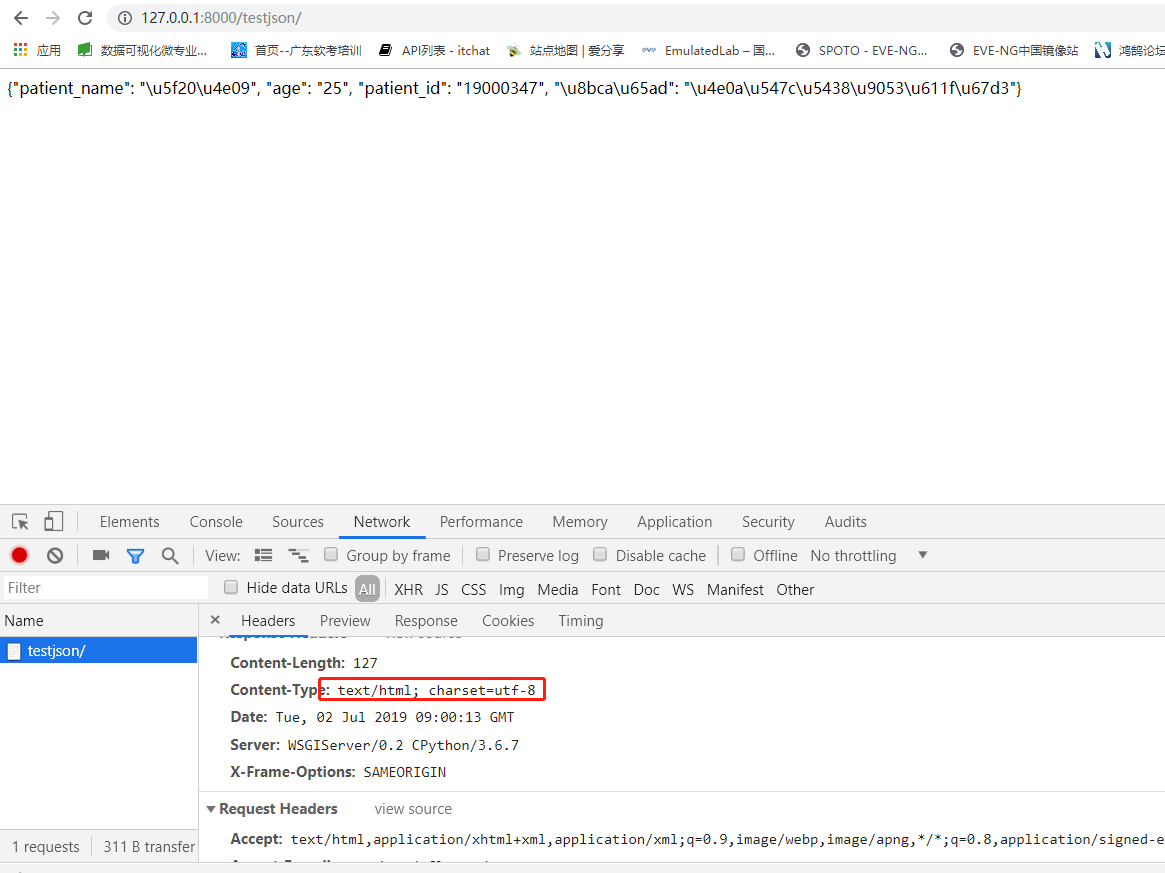Screen dimensions: 1165x873
Task: Enable screenshot capture with camera icon
Action: [x=100, y=555]
